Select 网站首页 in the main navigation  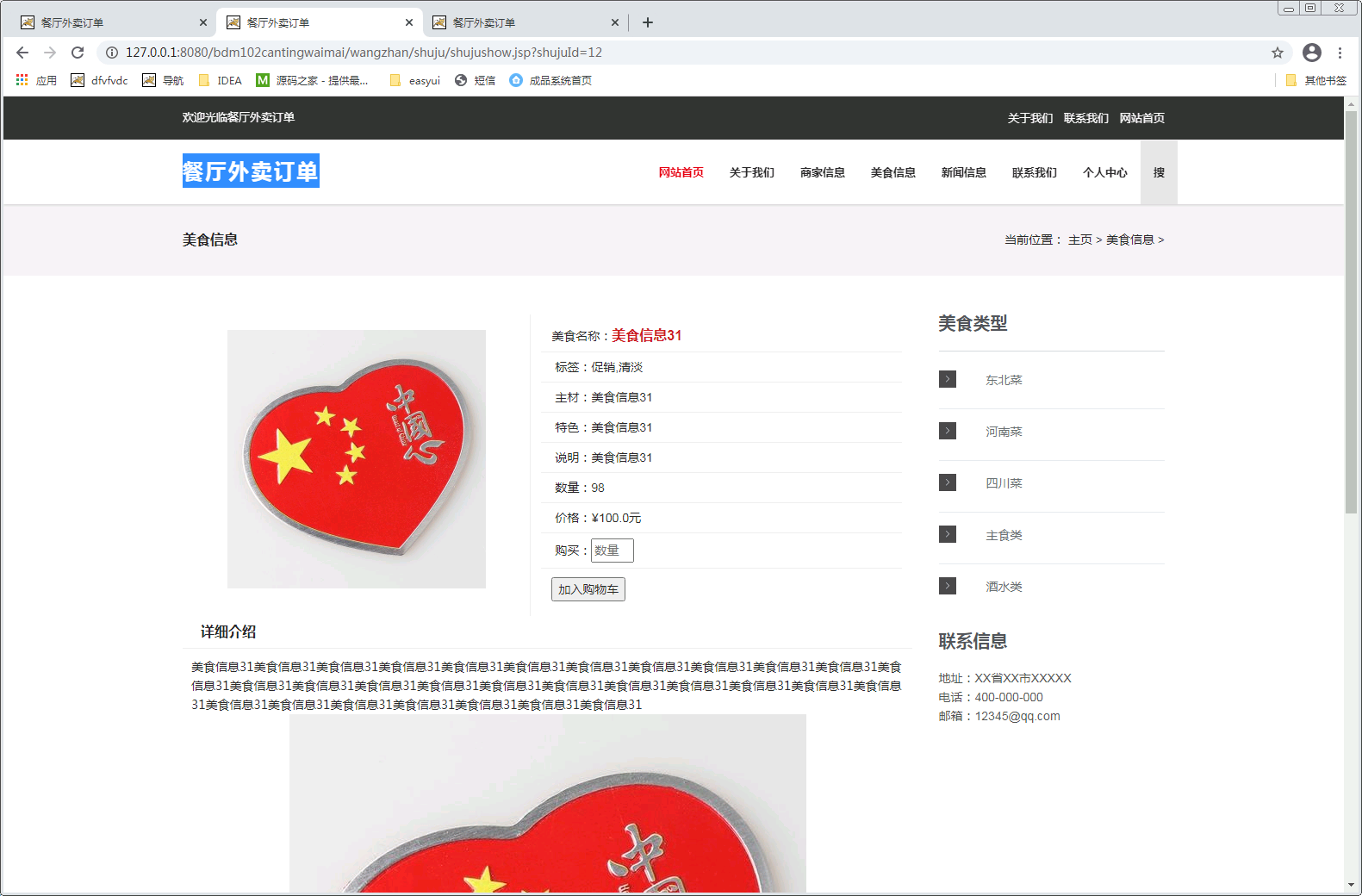pyautogui.click(x=681, y=172)
